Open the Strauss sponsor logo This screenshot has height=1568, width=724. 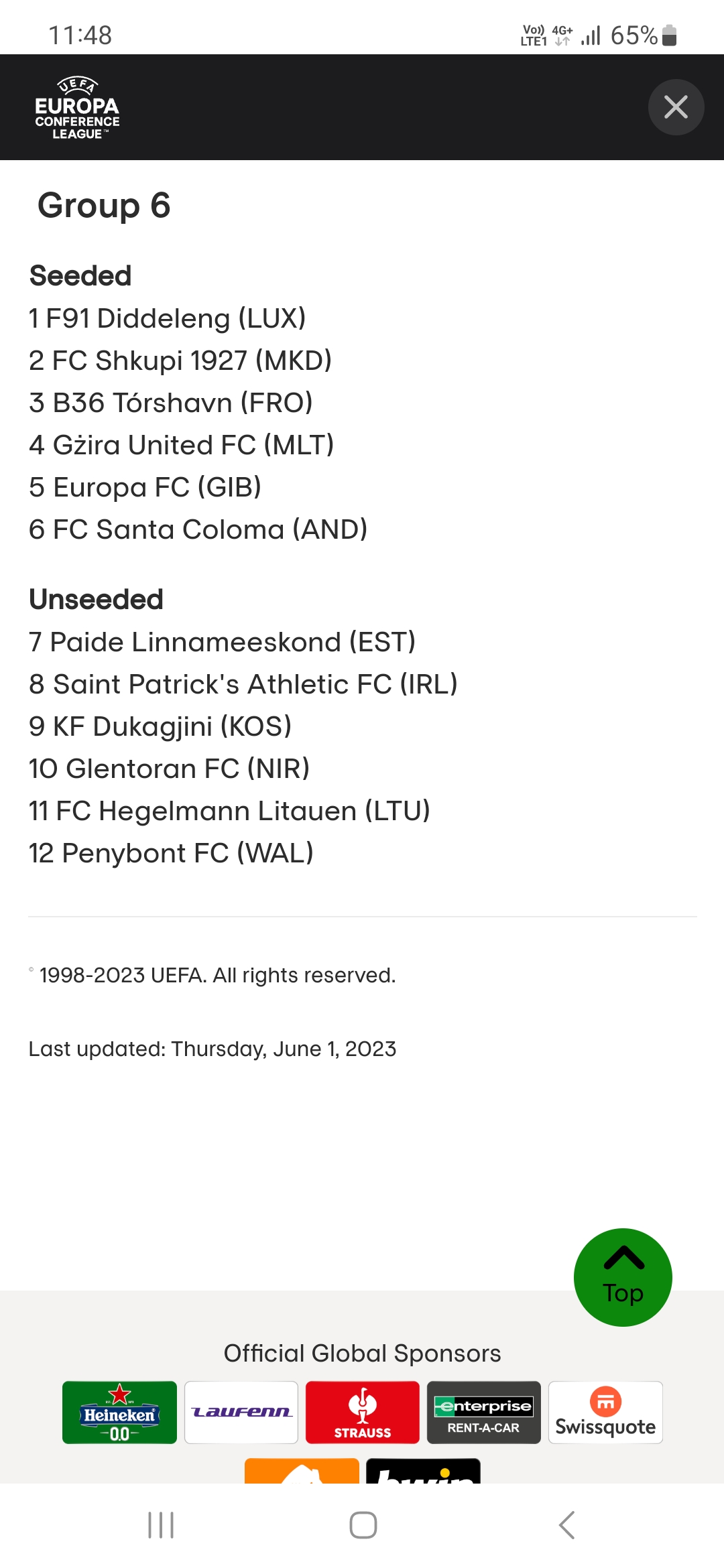363,1412
